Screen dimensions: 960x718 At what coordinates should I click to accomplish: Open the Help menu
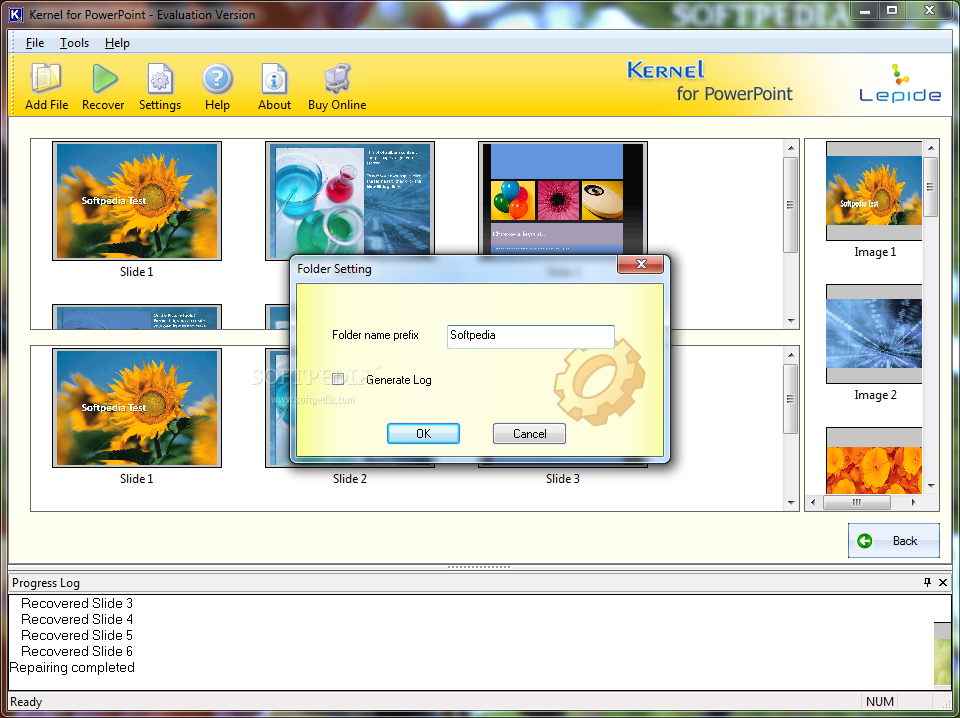117,43
